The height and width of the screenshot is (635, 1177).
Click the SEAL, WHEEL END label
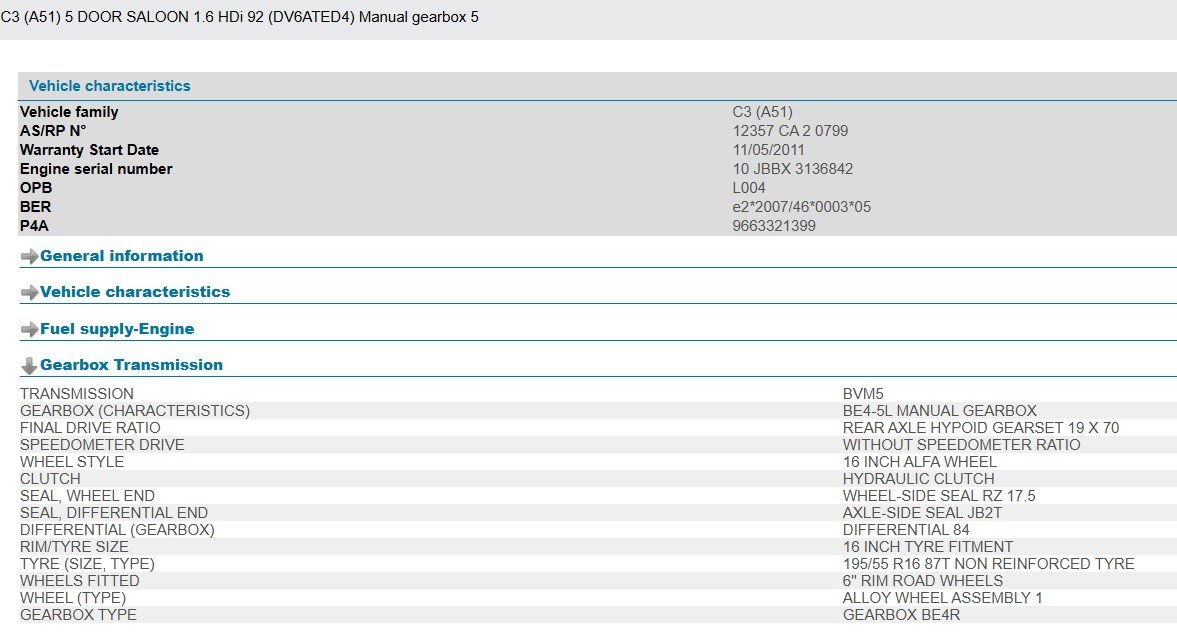click(87, 496)
